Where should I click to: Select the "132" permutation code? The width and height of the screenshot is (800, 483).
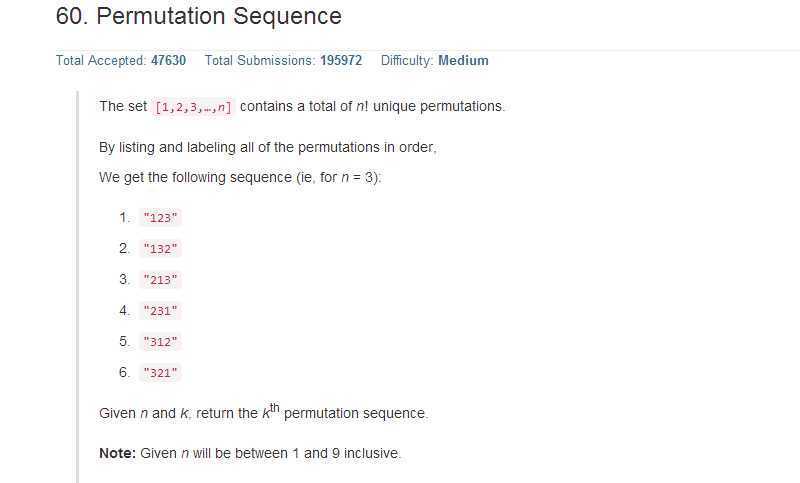[x=160, y=249]
